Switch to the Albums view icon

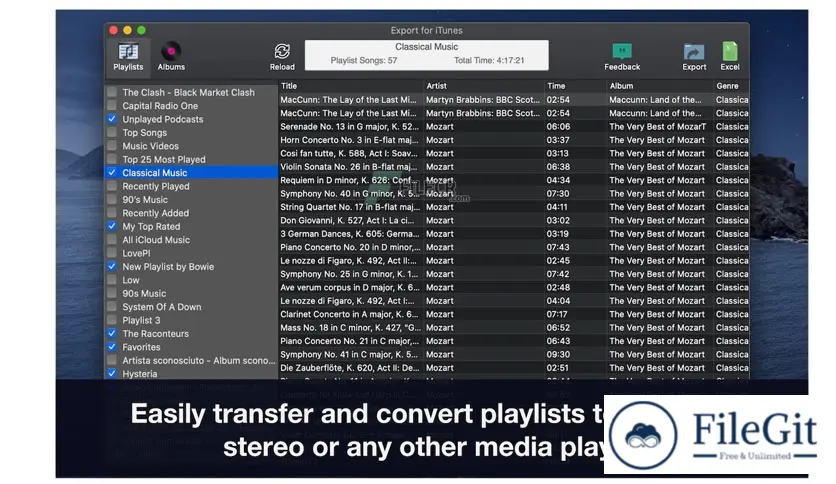(x=171, y=52)
